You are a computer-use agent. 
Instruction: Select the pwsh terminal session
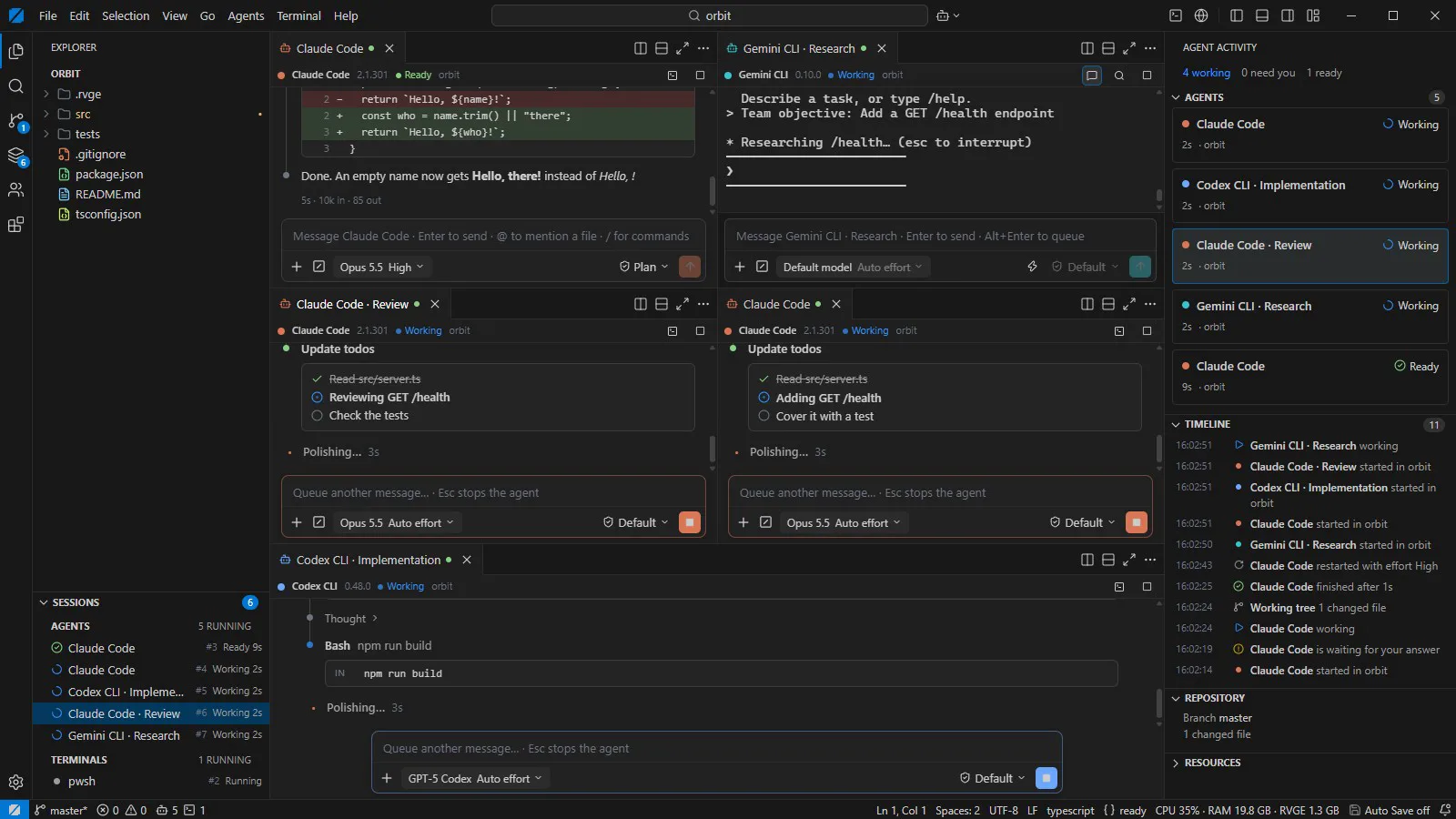coord(150,781)
